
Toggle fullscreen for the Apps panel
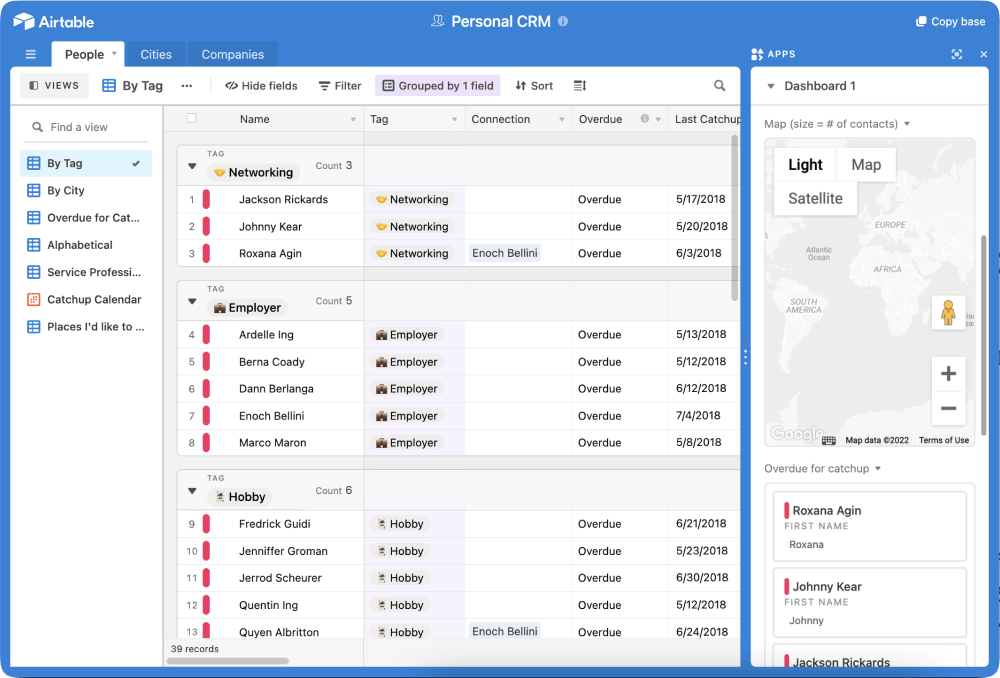(957, 54)
